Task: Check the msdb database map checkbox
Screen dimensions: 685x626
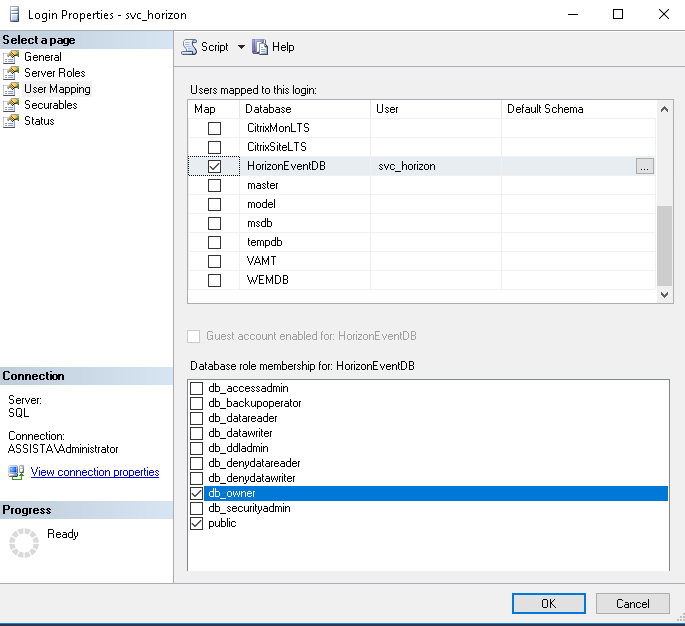Action: point(214,223)
